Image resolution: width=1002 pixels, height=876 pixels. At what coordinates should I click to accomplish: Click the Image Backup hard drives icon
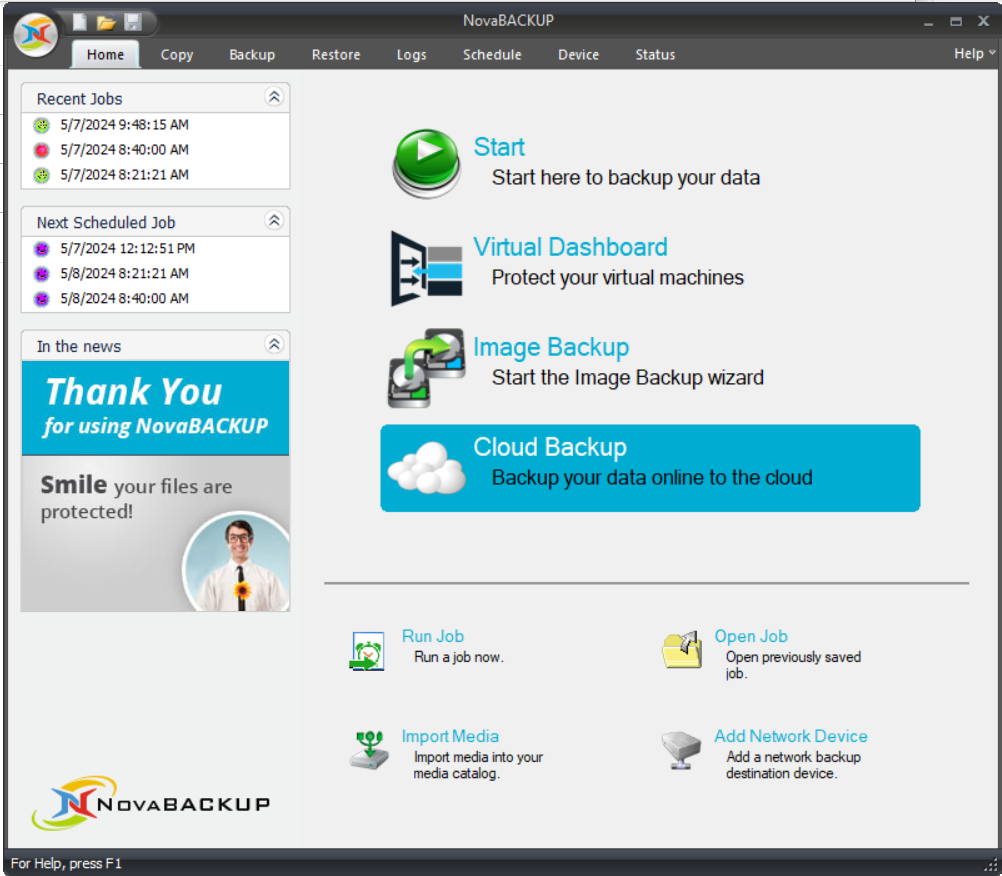pos(426,368)
